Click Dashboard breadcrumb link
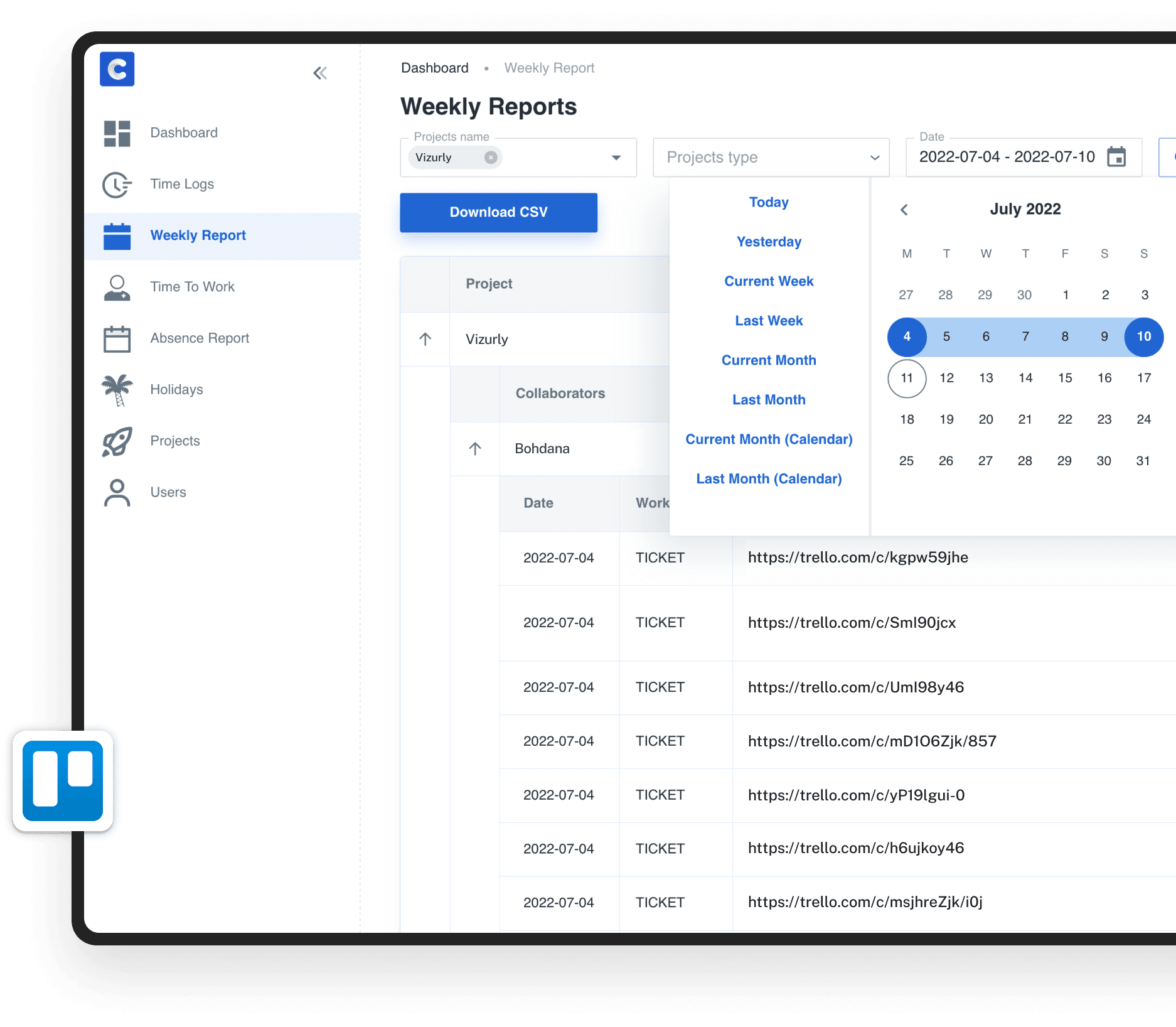Image resolution: width=1176 pixels, height=1027 pixels. 434,68
